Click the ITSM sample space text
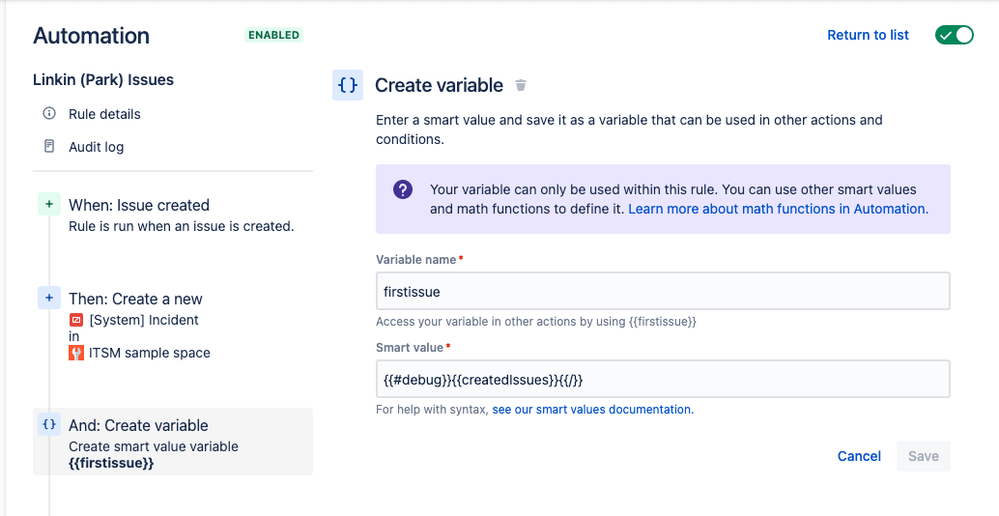The width and height of the screenshot is (999, 516). (149, 353)
